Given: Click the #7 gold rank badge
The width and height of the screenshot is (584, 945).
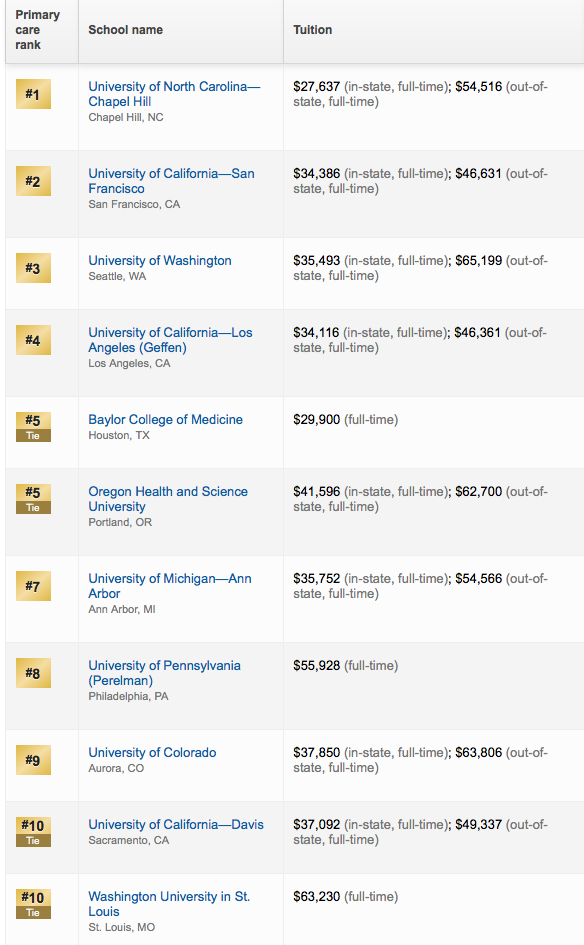Looking at the screenshot, I should point(33,586).
